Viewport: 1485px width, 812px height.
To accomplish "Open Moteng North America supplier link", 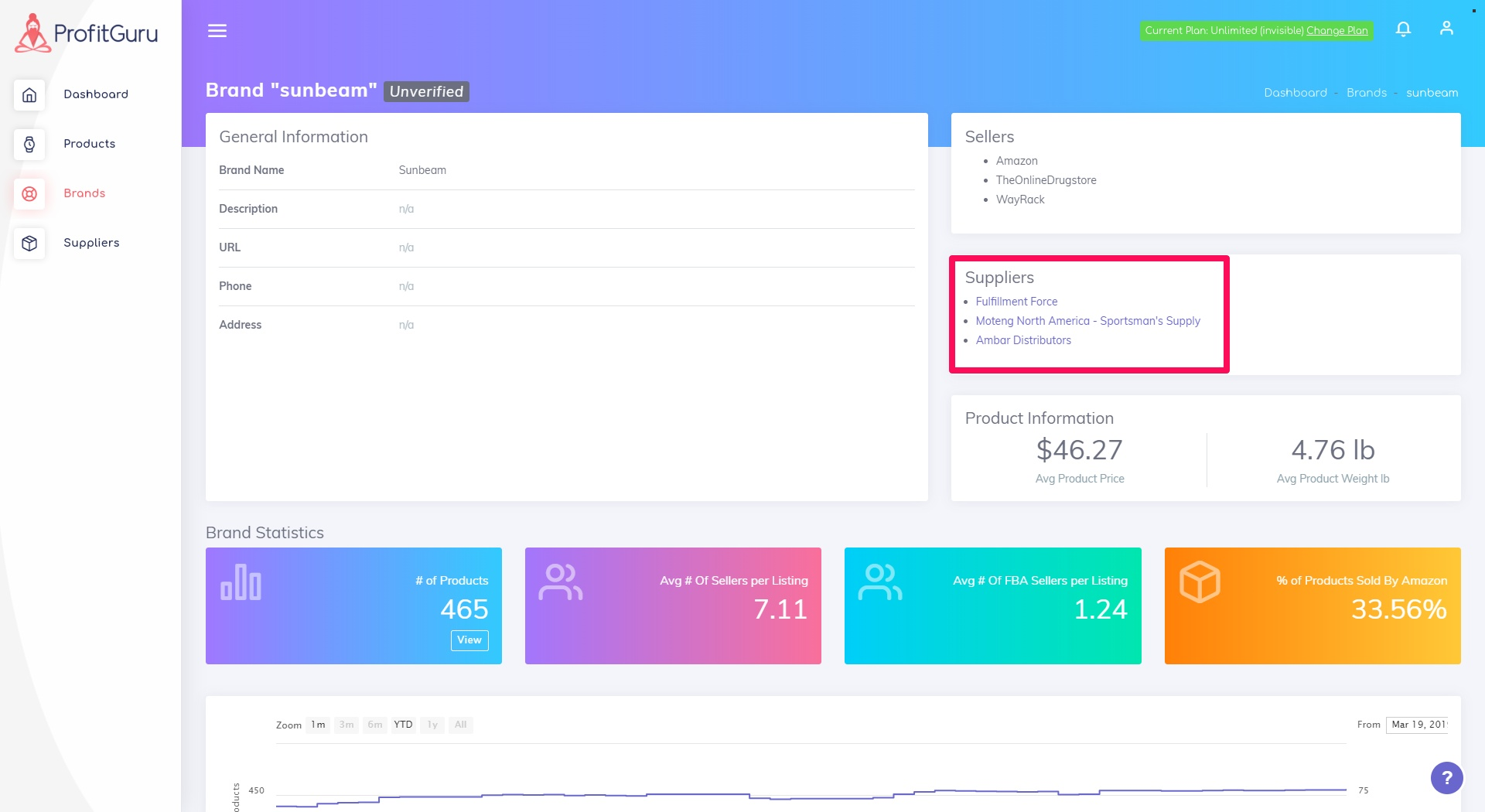I will [1087, 321].
